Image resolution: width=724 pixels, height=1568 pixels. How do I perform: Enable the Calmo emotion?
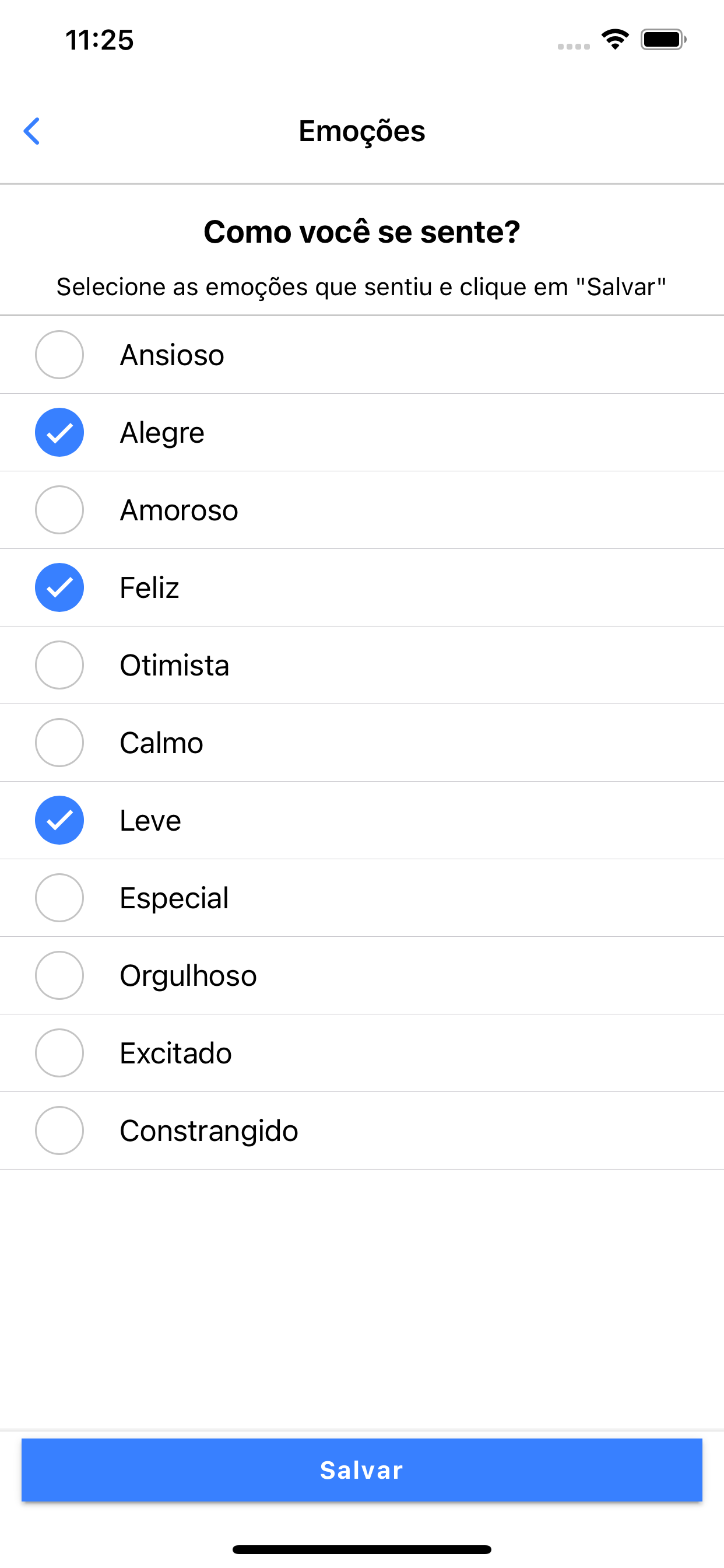(x=59, y=743)
